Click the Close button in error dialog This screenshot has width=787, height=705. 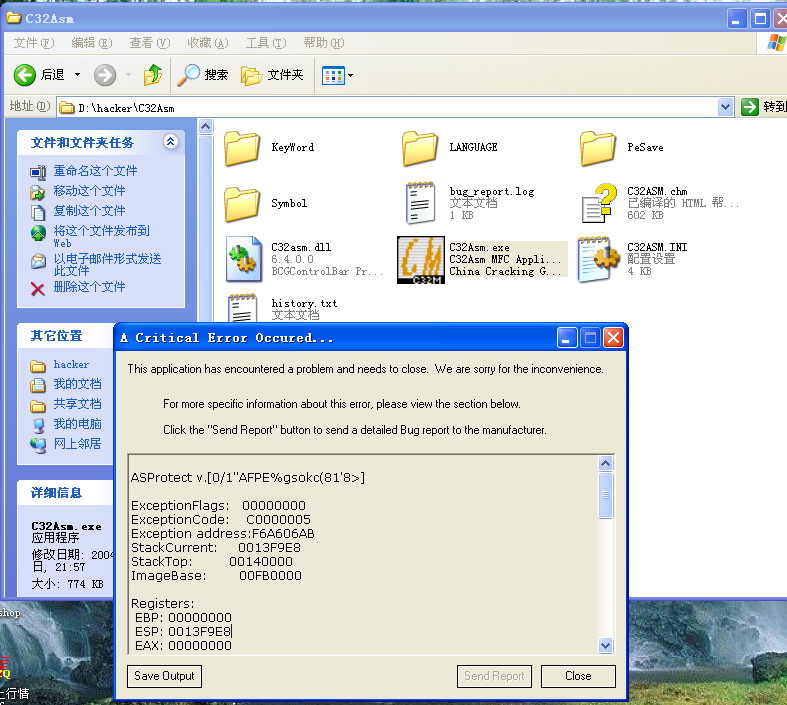pos(578,676)
